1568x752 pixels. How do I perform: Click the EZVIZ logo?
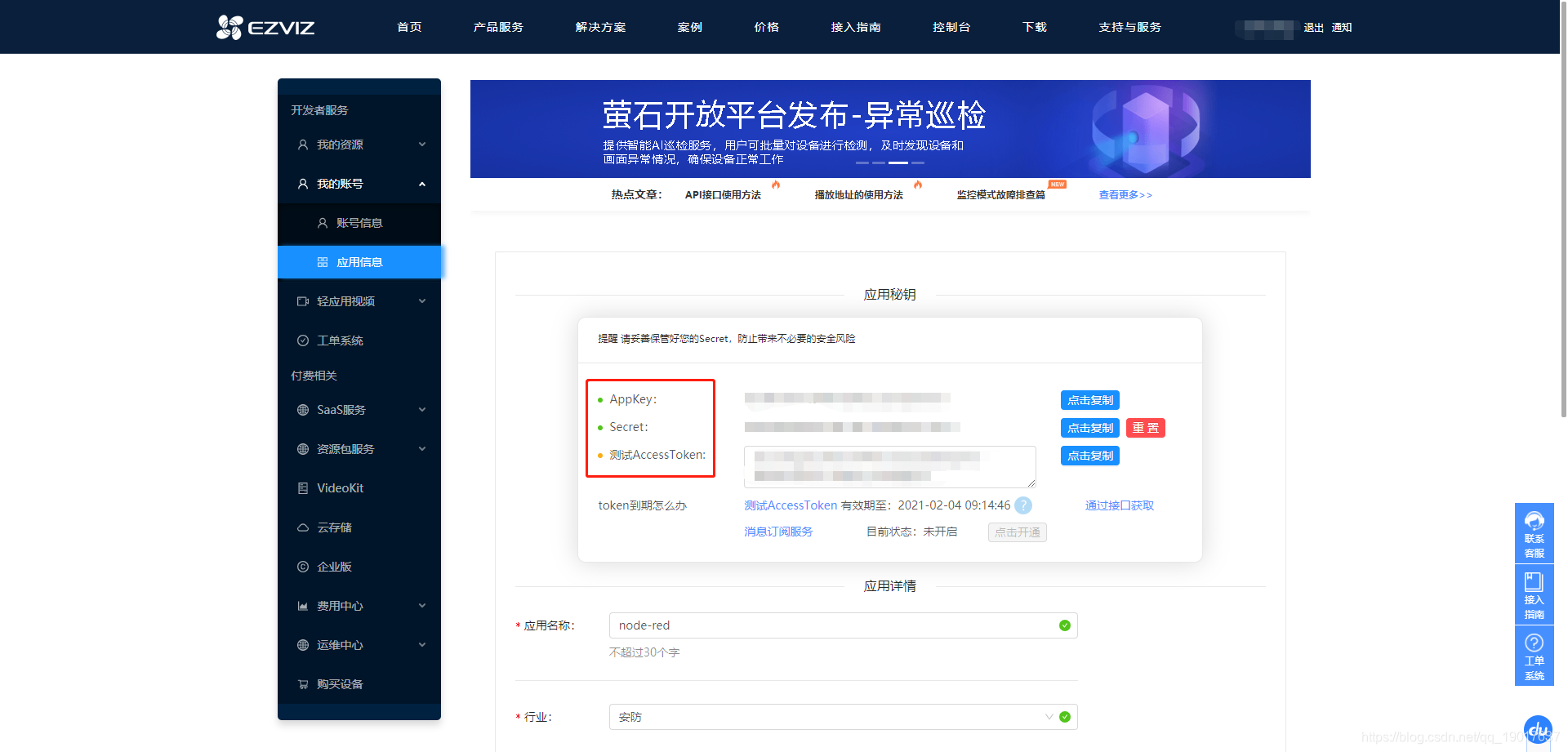pos(265,27)
